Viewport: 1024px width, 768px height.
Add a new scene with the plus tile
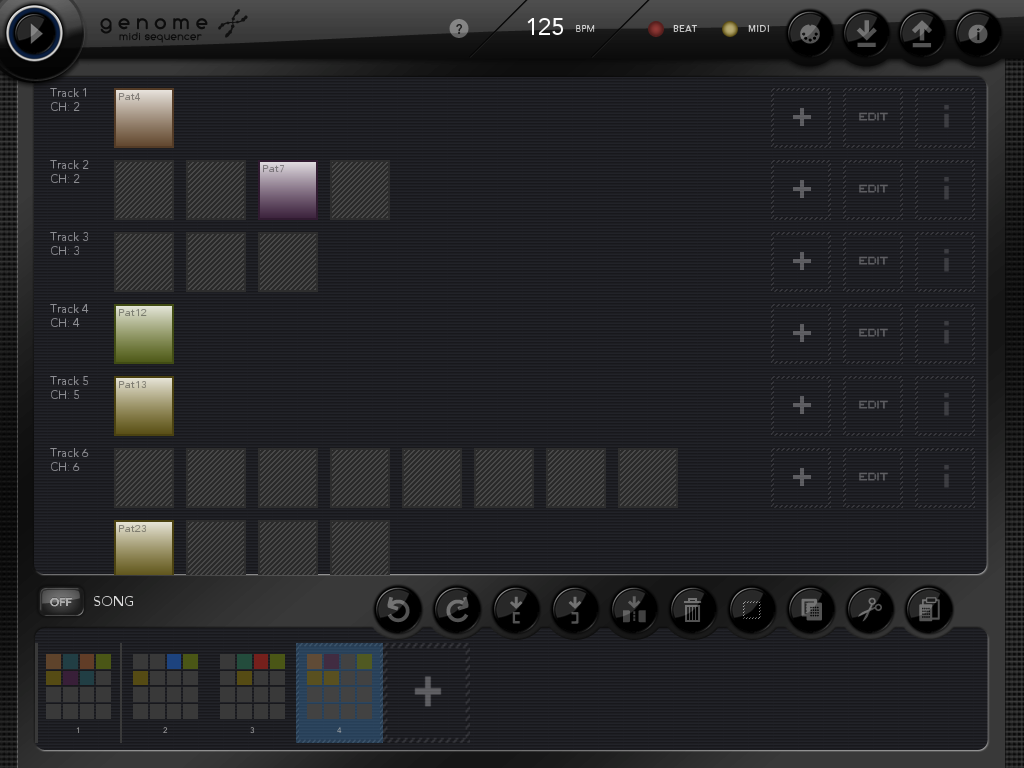tap(428, 692)
